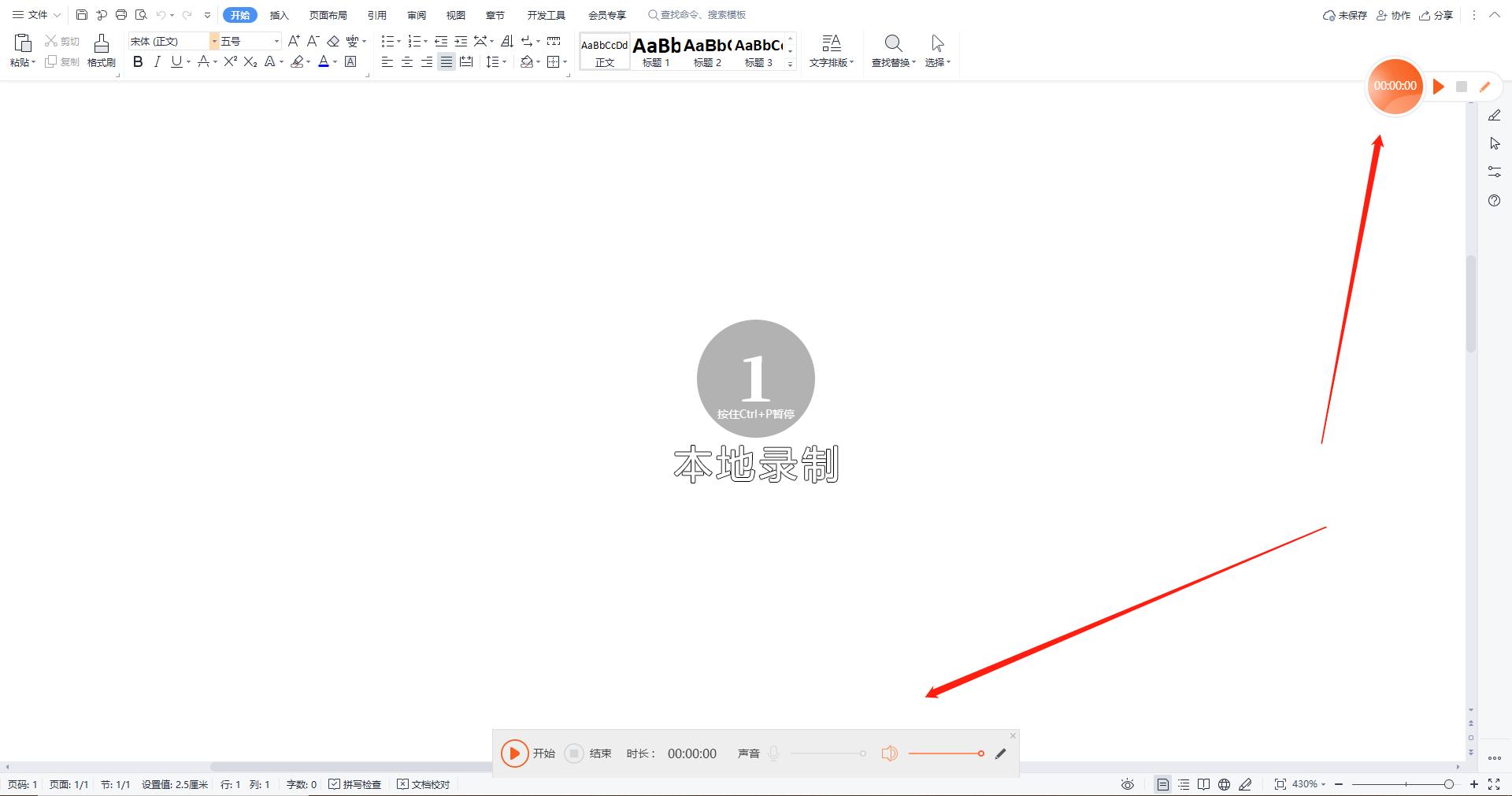Viewport: 1512px width, 796px height.
Task: Click the Find and Replace icon
Action: tap(892, 43)
